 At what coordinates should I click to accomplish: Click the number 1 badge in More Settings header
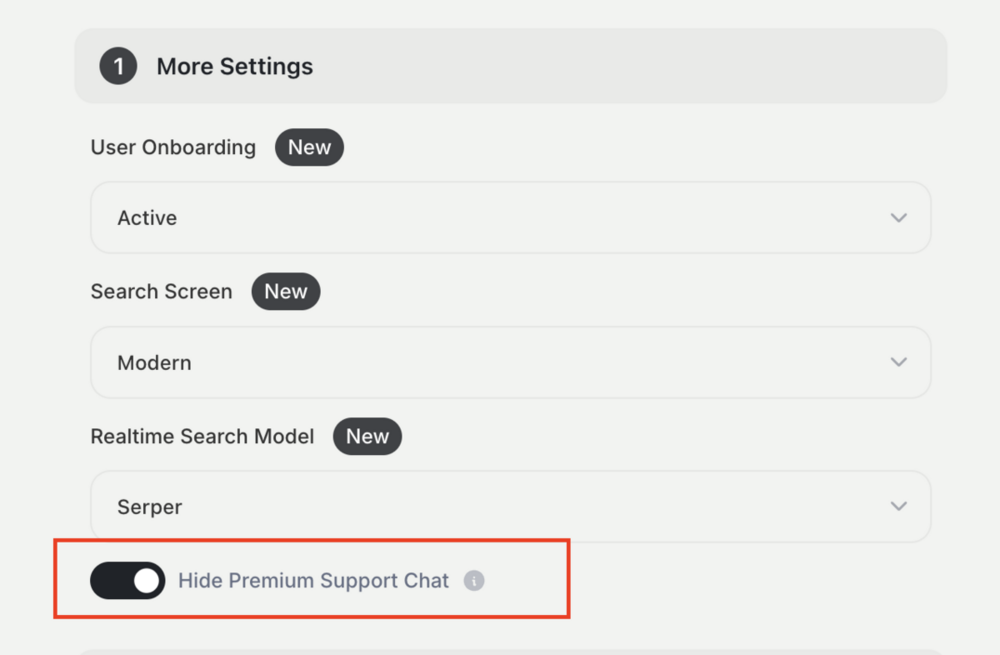(x=118, y=67)
